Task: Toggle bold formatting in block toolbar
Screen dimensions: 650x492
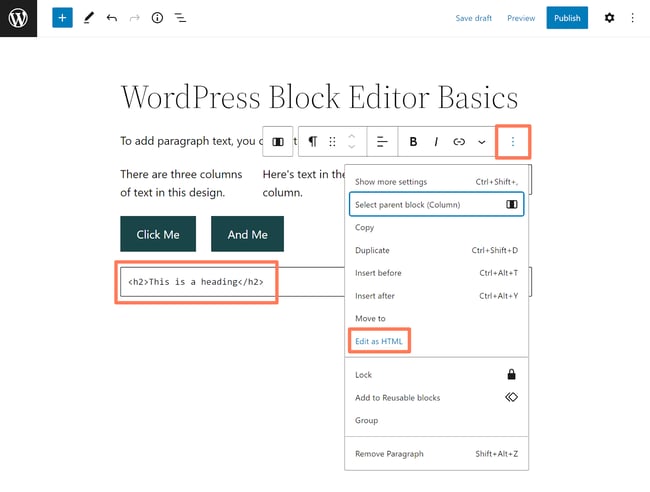Action: (413, 142)
